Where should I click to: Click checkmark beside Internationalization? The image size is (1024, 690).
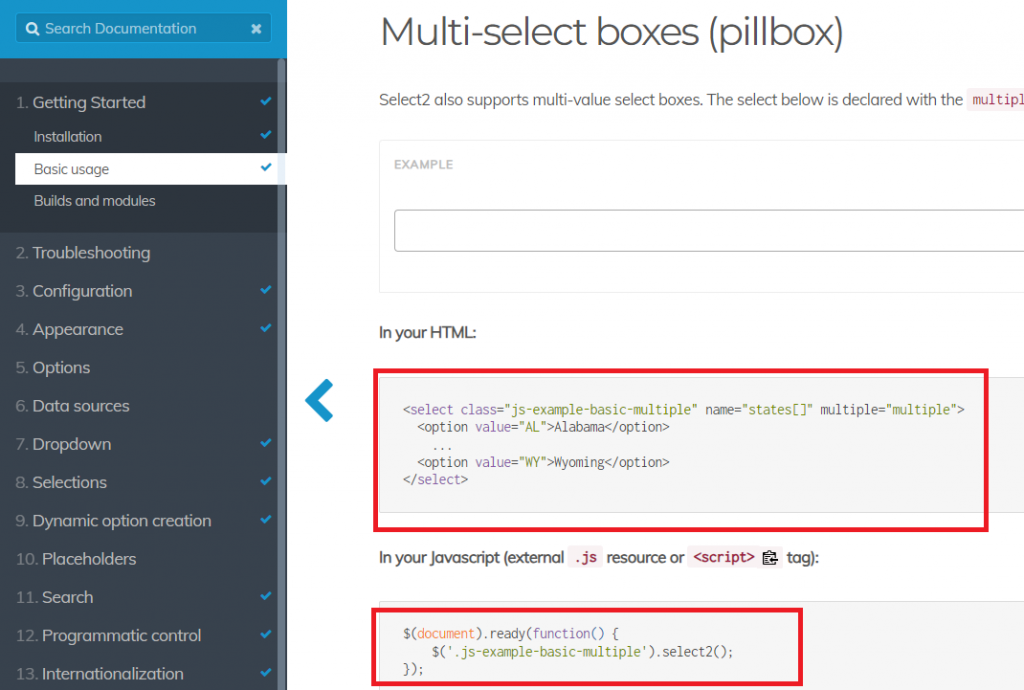point(266,672)
